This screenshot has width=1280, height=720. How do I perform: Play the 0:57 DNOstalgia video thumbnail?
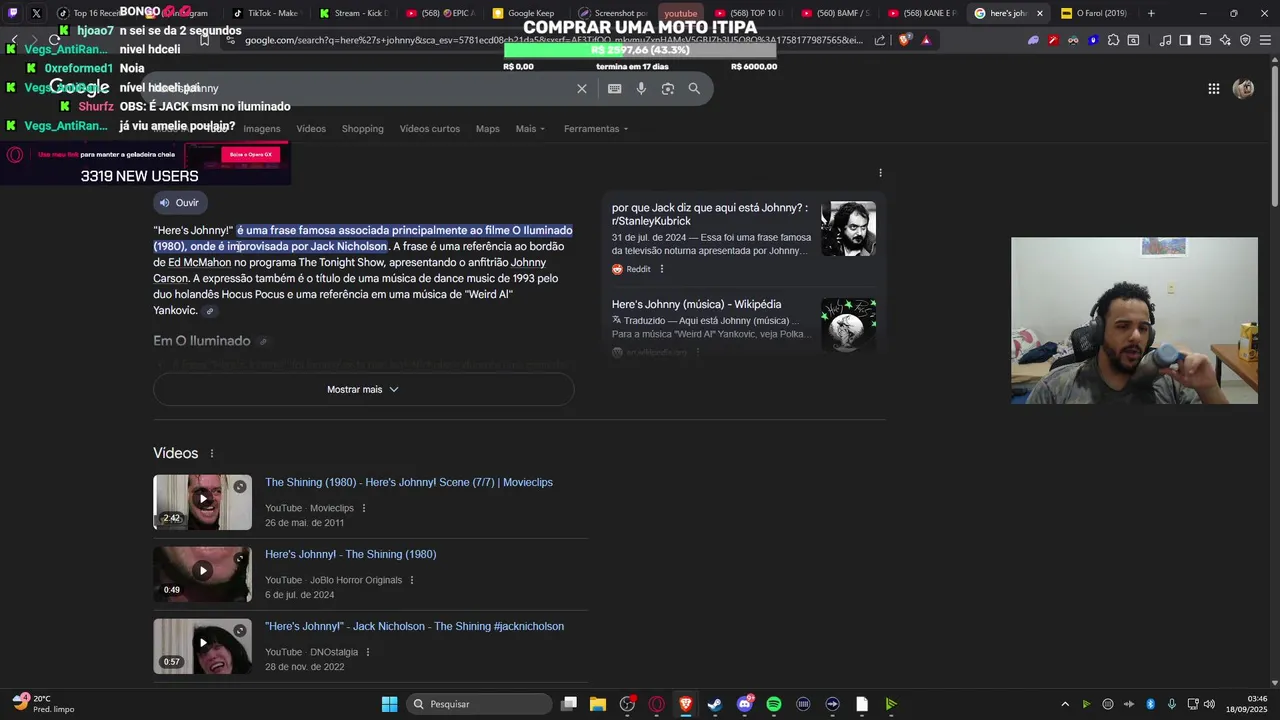tap(202, 646)
